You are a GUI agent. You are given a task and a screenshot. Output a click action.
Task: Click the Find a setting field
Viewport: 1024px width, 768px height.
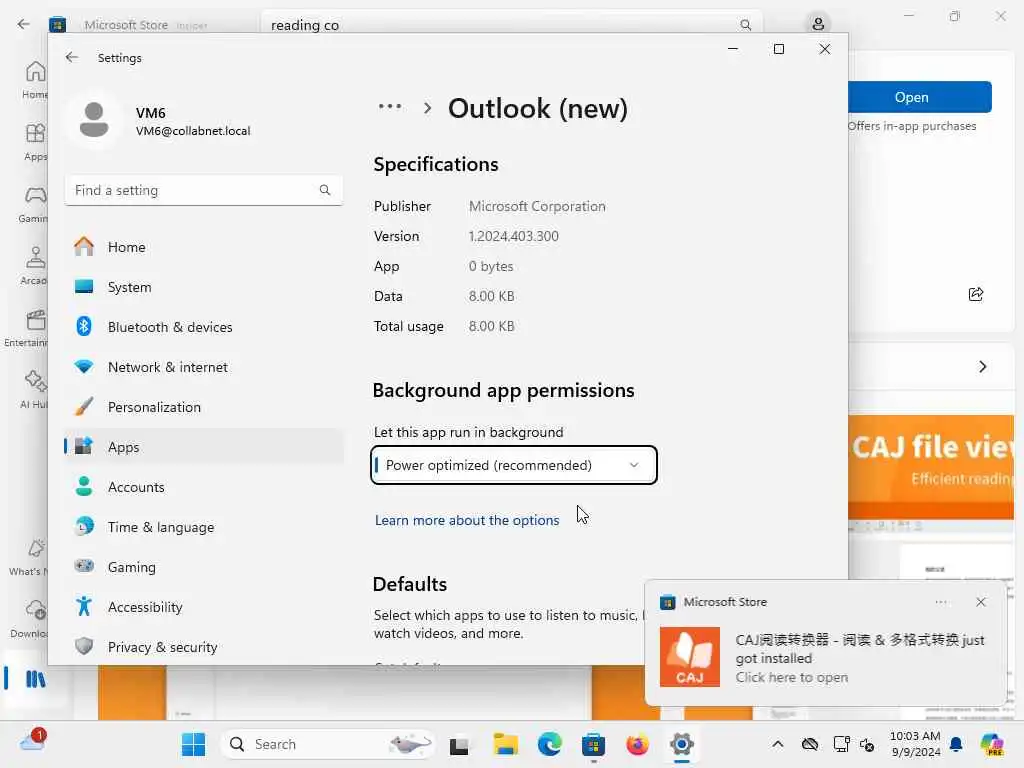[x=204, y=190]
